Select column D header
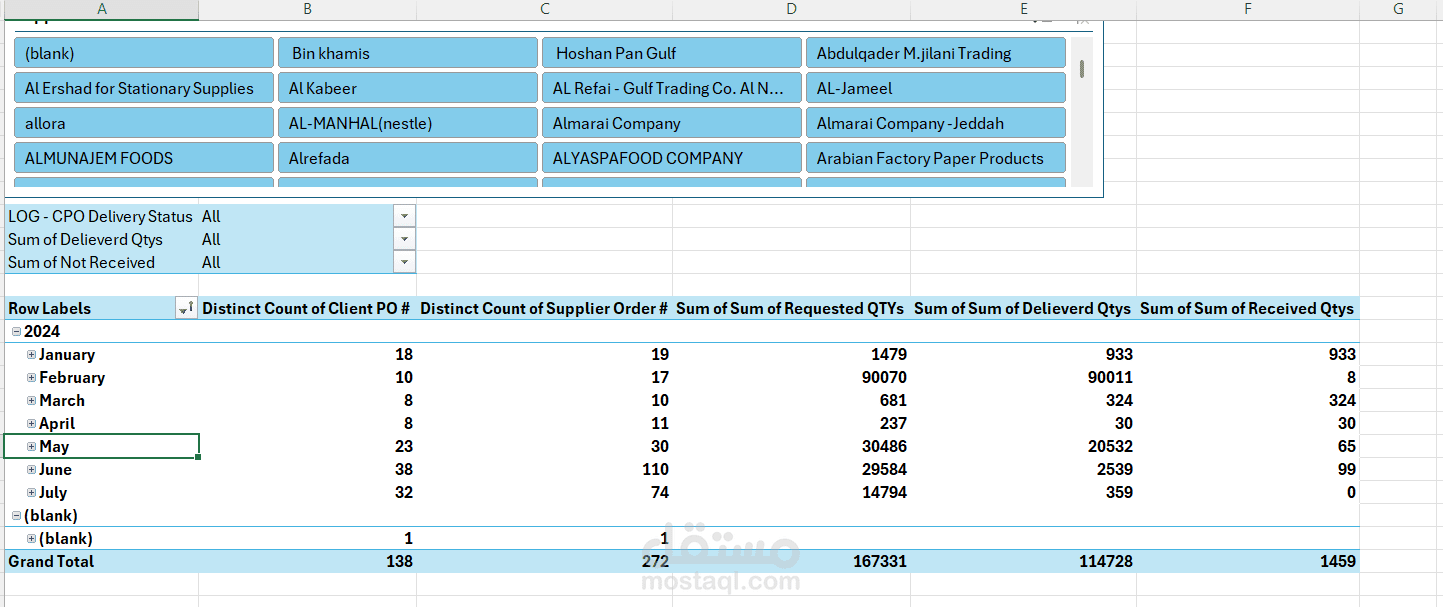This screenshot has width=1443, height=607. pos(792,9)
